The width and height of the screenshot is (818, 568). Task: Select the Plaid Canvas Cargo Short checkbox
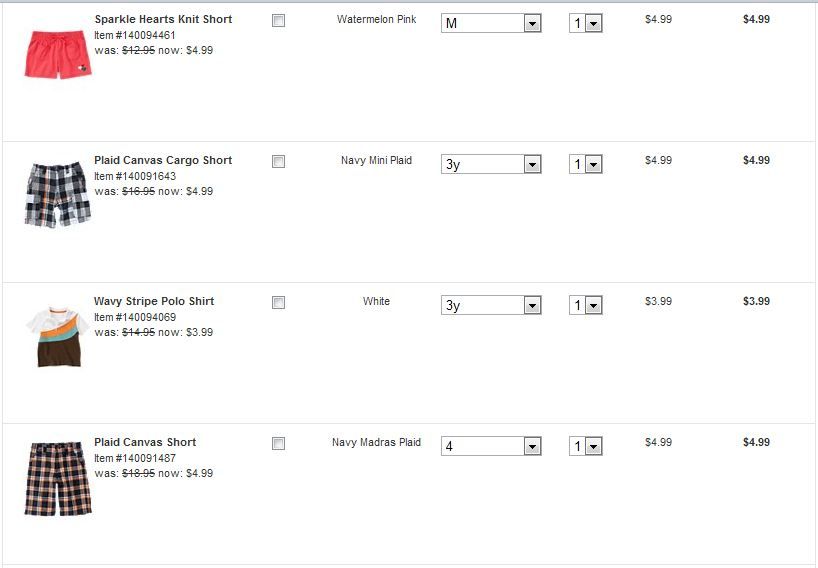click(x=278, y=161)
